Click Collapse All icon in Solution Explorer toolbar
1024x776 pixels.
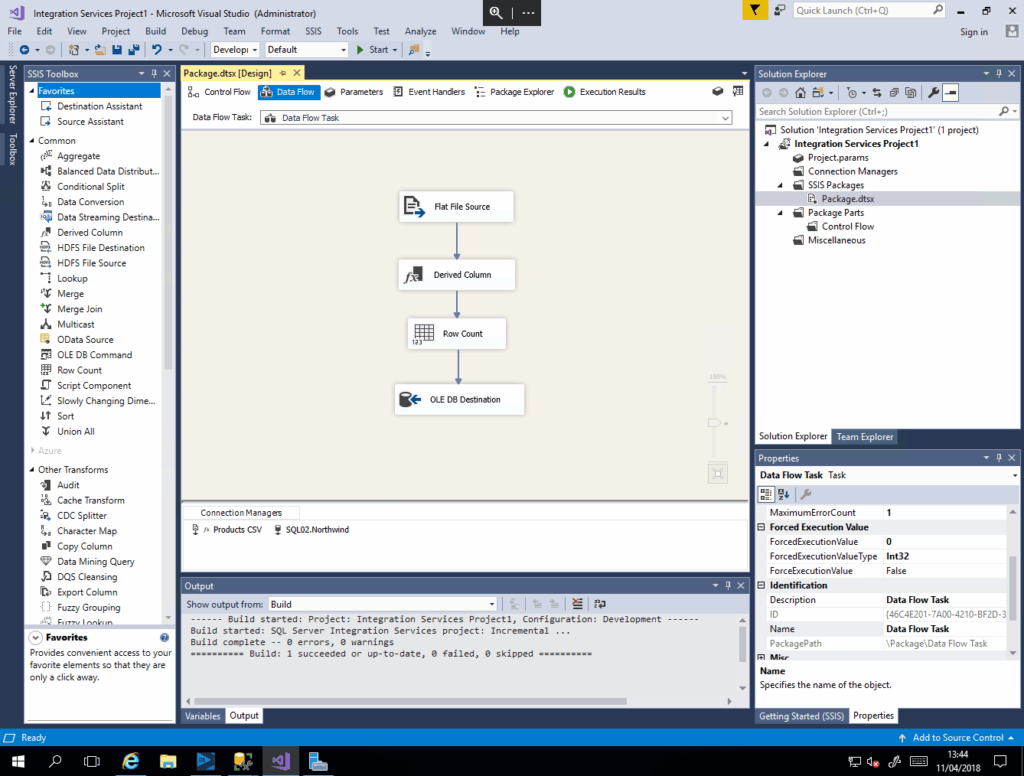[x=893, y=92]
